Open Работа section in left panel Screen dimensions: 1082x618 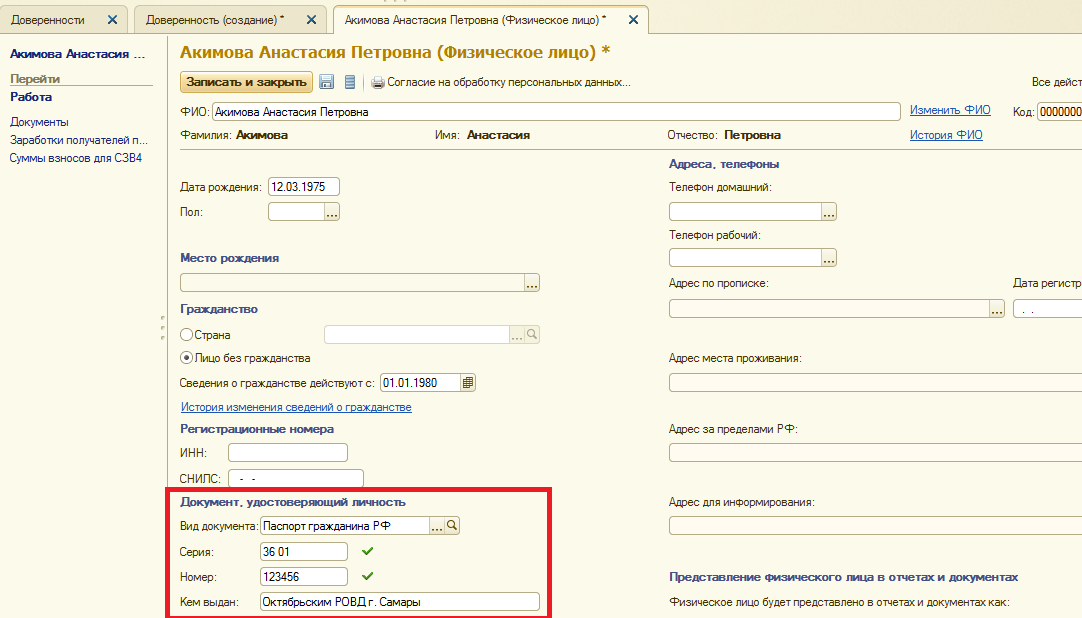(31, 97)
